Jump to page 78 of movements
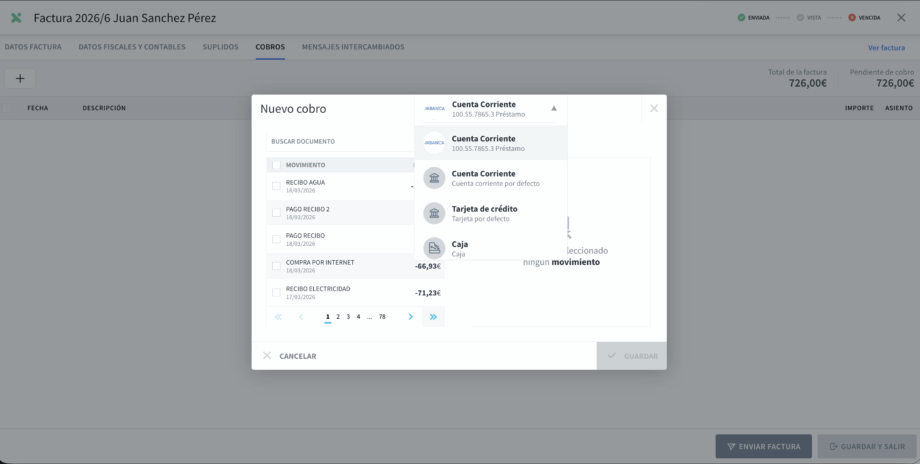 (382, 317)
